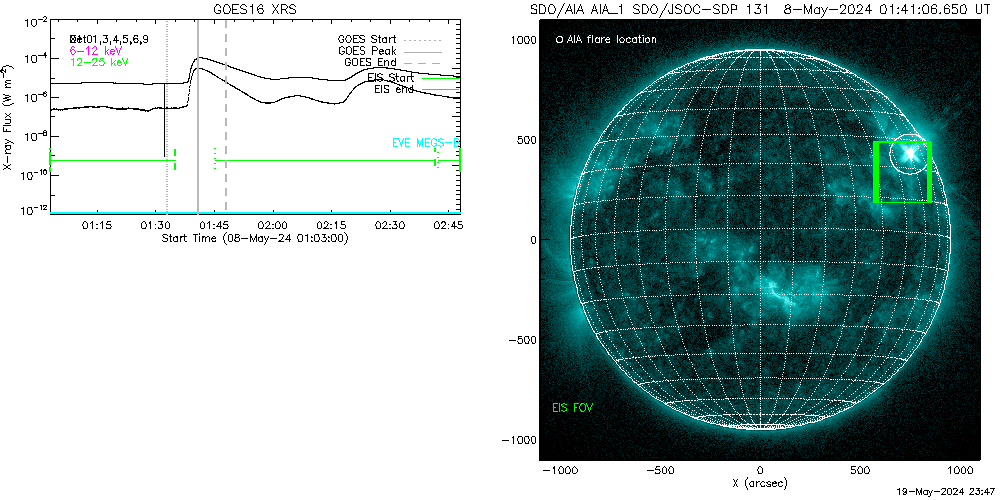Click the 1000 tick on the solar Y axis
This screenshot has height=500, width=1000.
tap(524, 40)
